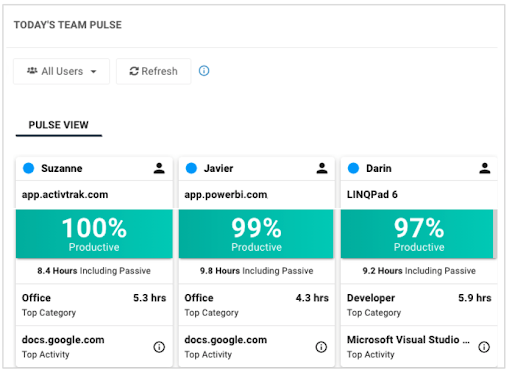512x375 pixels.
Task: Click the 4.3 hrs value
Action: tap(312, 298)
